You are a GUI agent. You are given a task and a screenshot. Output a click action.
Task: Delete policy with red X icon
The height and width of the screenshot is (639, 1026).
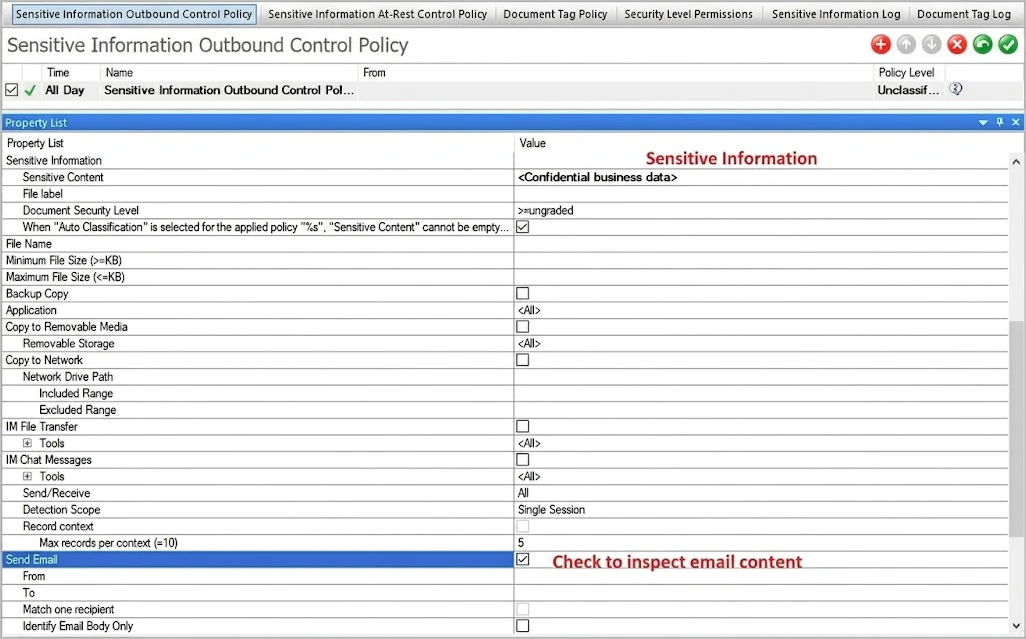coord(957,44)
